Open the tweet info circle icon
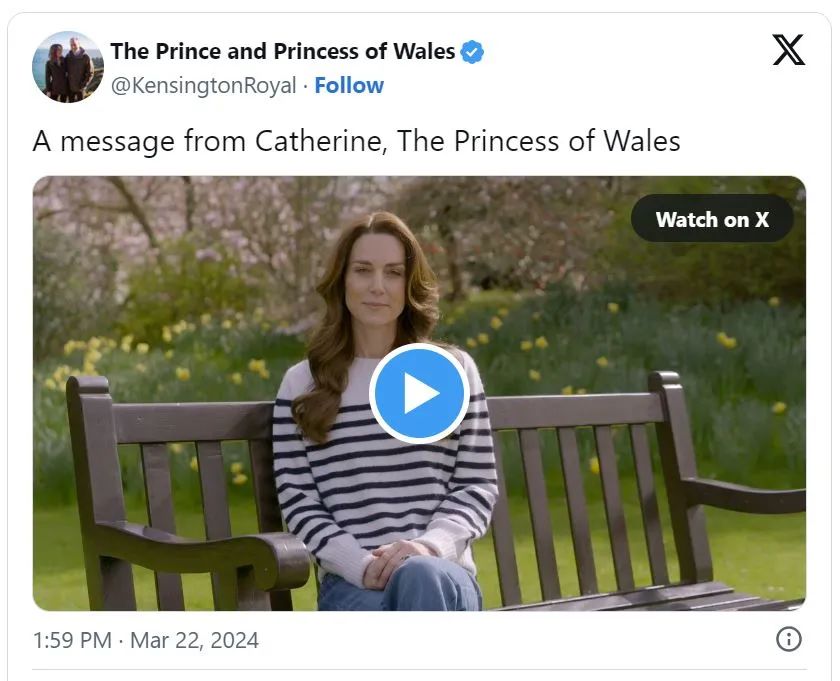The width and height of the screenshot is (840, 681). coord(789,639)
